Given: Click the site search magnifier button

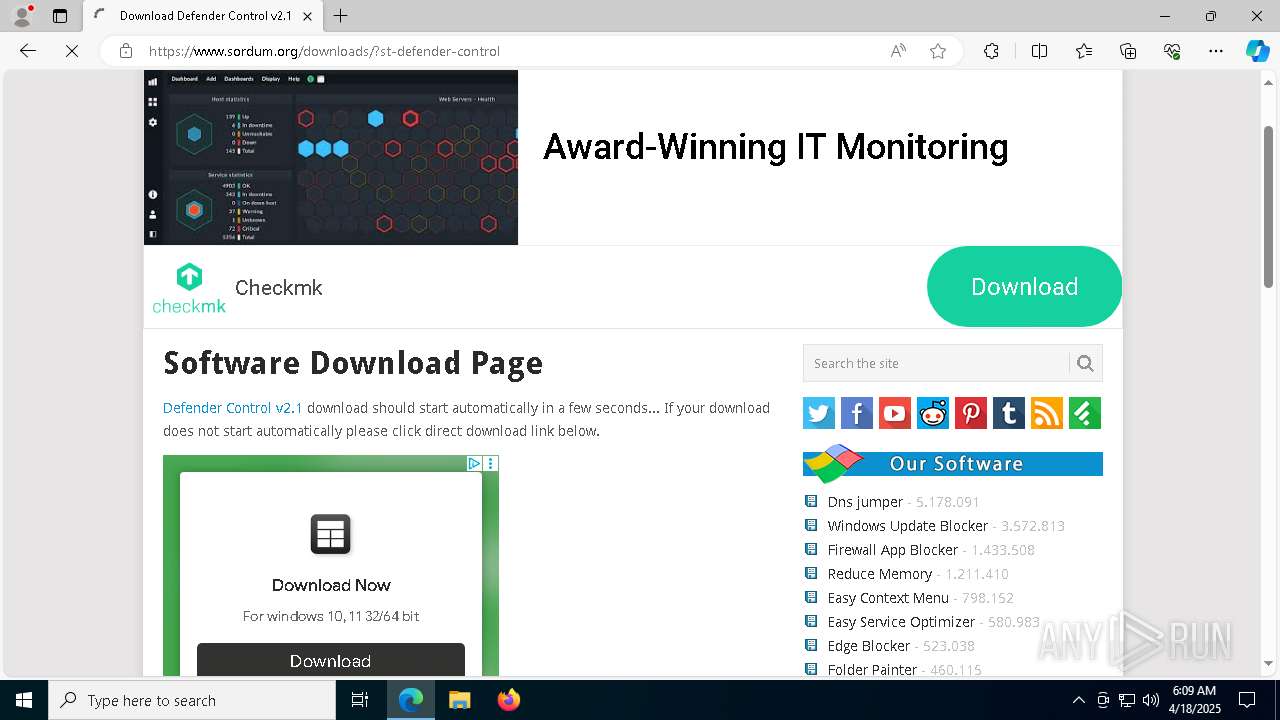Looking at the screenshot, I should pos(1086,363).
